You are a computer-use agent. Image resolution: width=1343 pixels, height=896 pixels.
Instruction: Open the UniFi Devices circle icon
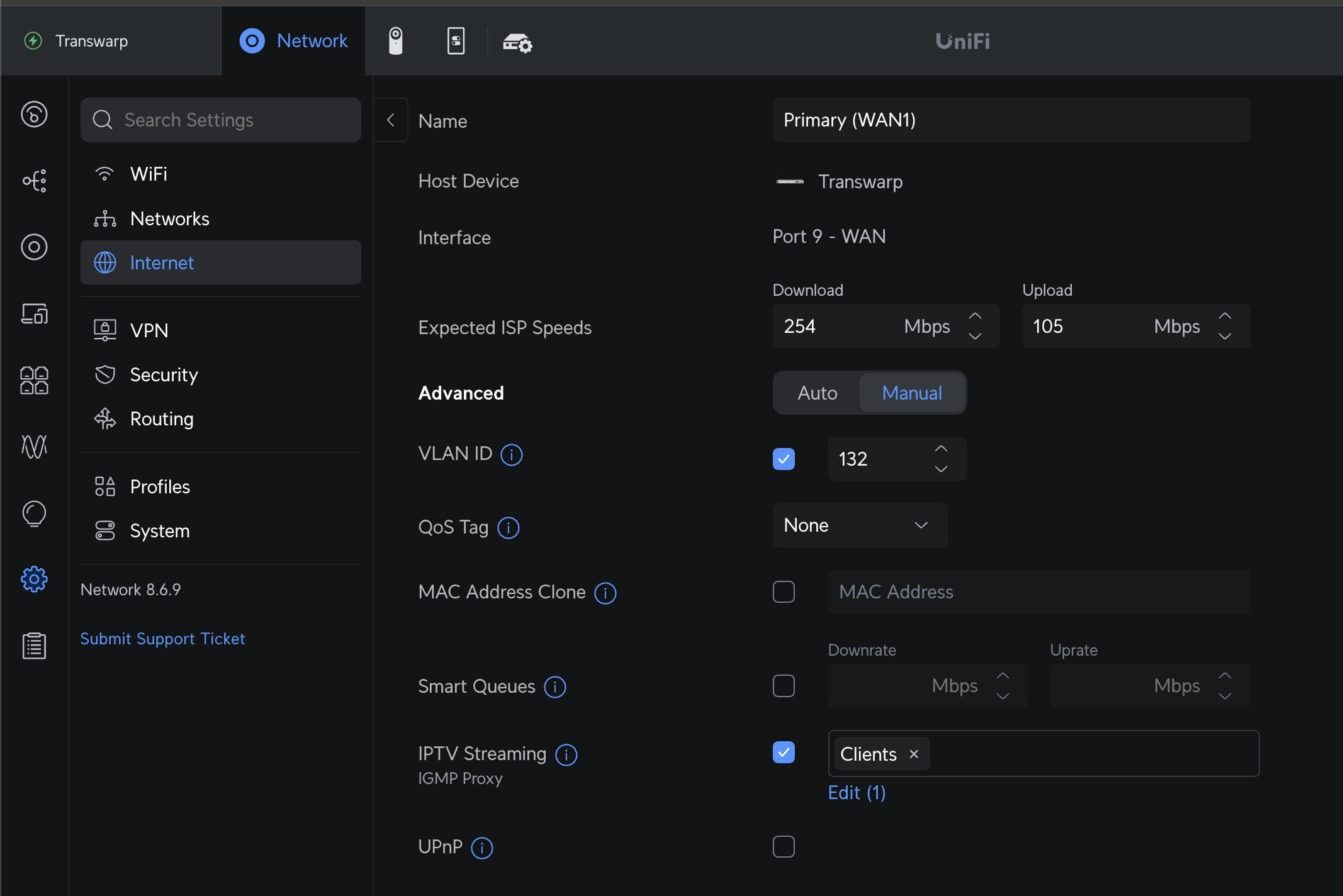34,247
